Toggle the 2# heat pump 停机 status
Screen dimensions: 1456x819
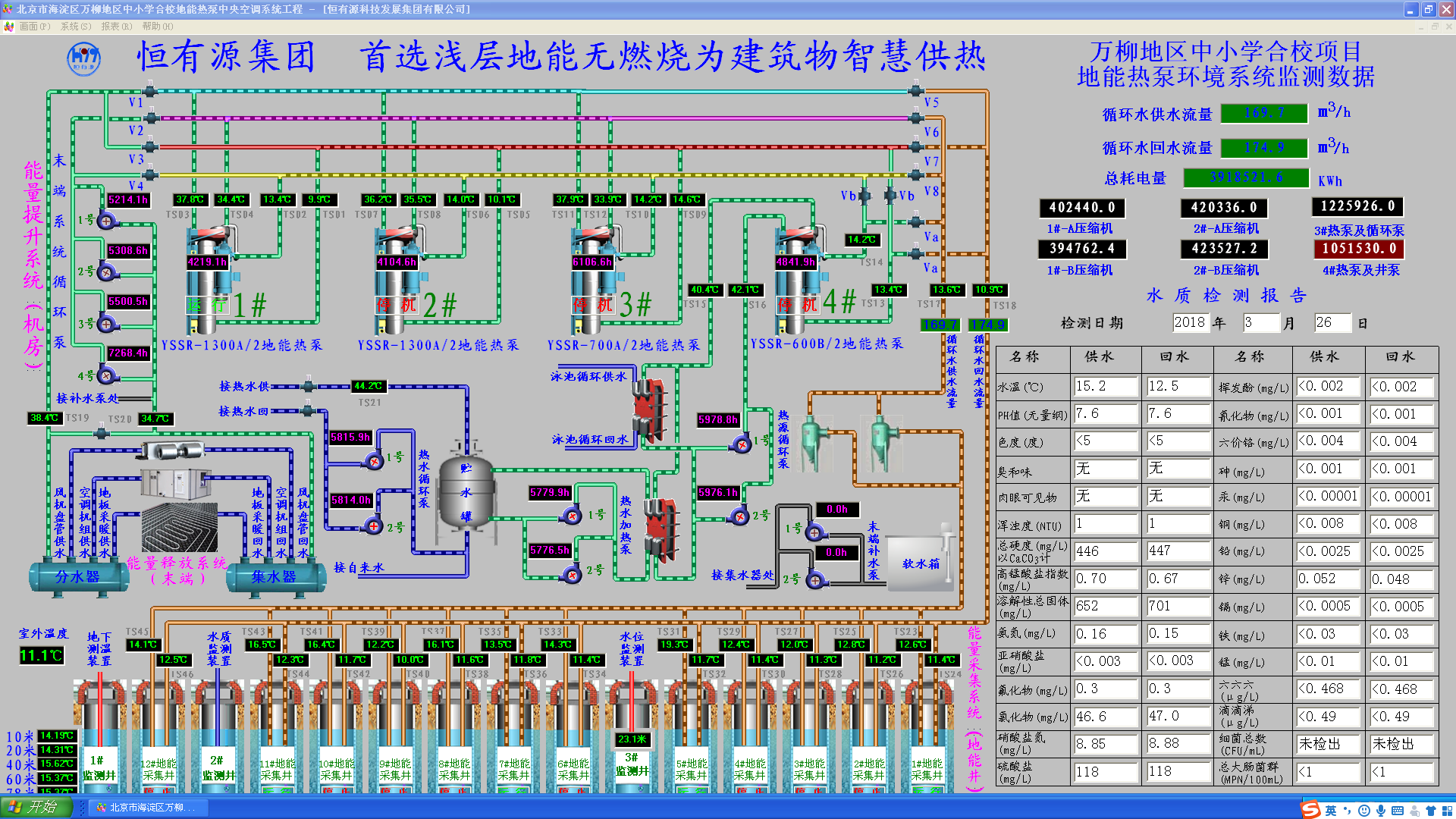click(397, 305)
